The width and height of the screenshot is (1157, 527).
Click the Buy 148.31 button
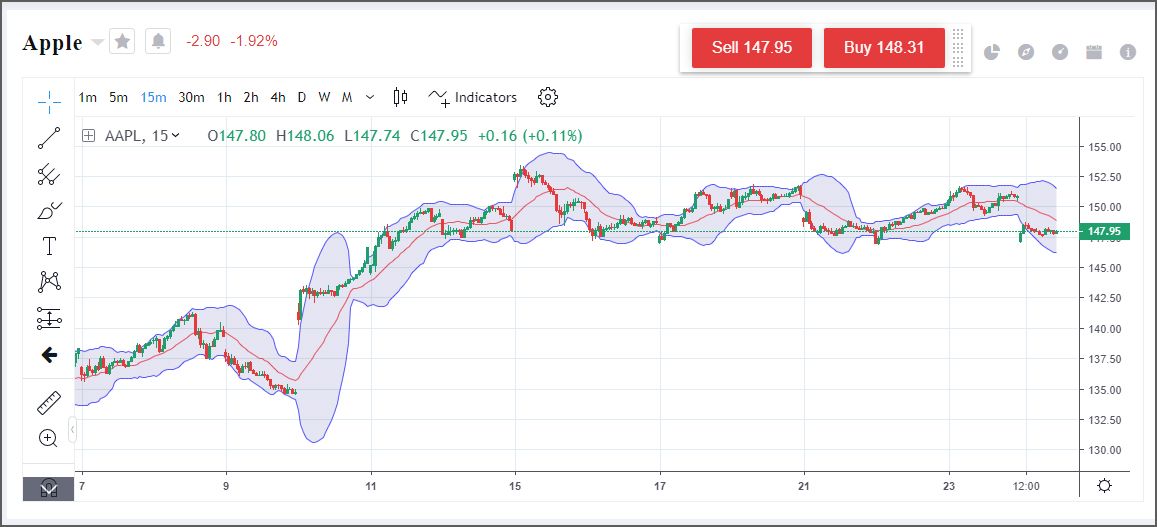point(884,48)
